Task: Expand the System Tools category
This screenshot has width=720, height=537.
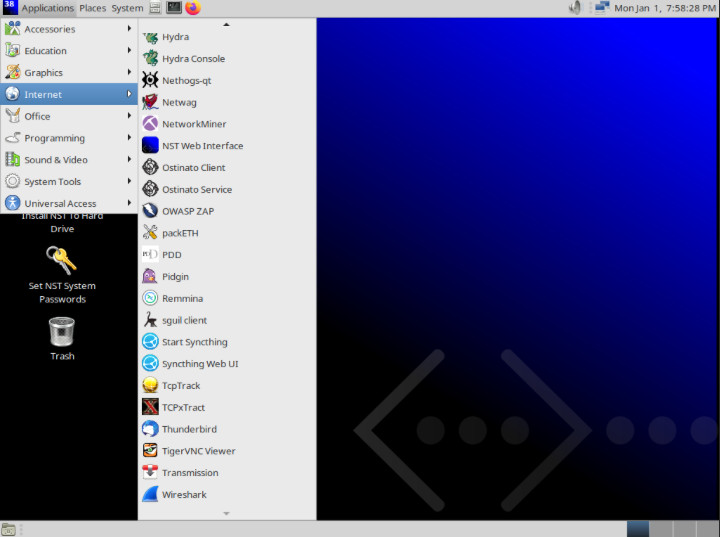Action: pyautogui.click(x=69, y=181)
